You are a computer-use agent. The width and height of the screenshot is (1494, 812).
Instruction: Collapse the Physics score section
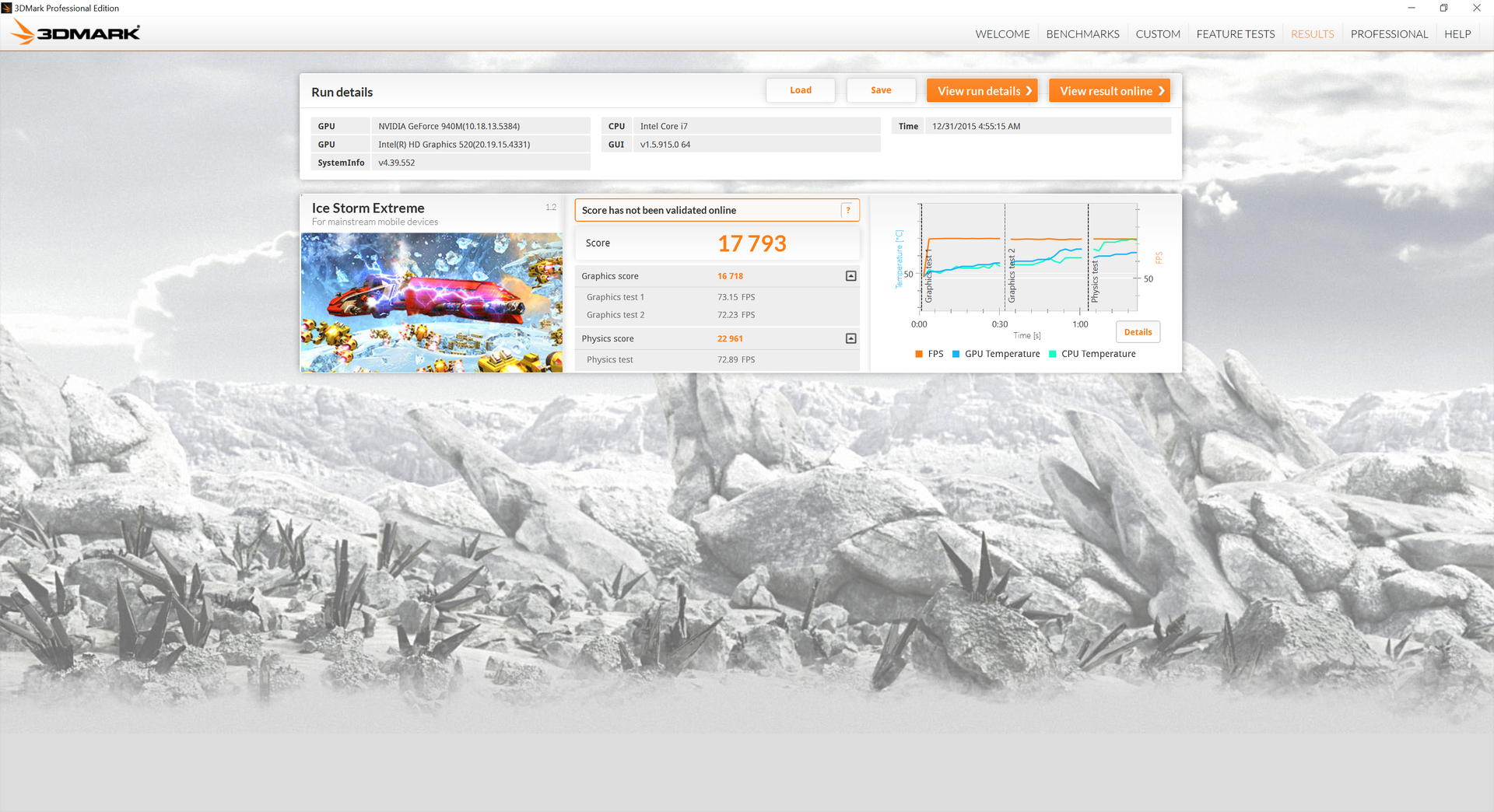(x=850, y=338)
